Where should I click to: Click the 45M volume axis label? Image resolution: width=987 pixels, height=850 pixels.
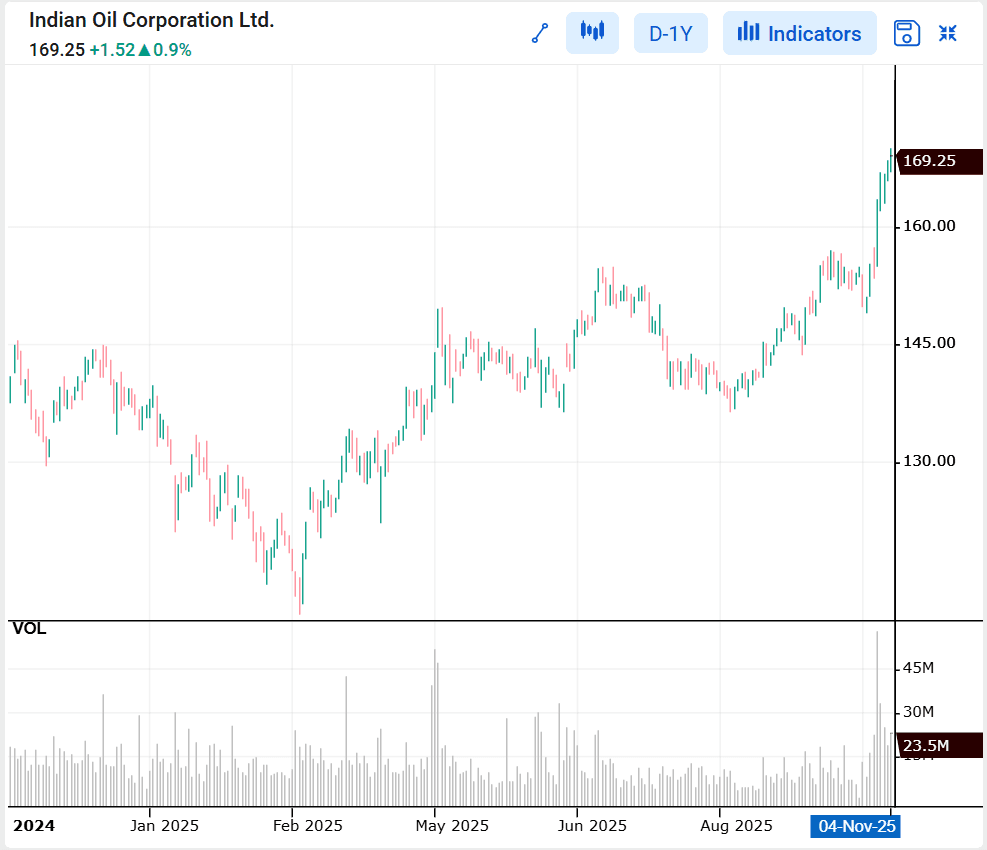coord(918,668)
